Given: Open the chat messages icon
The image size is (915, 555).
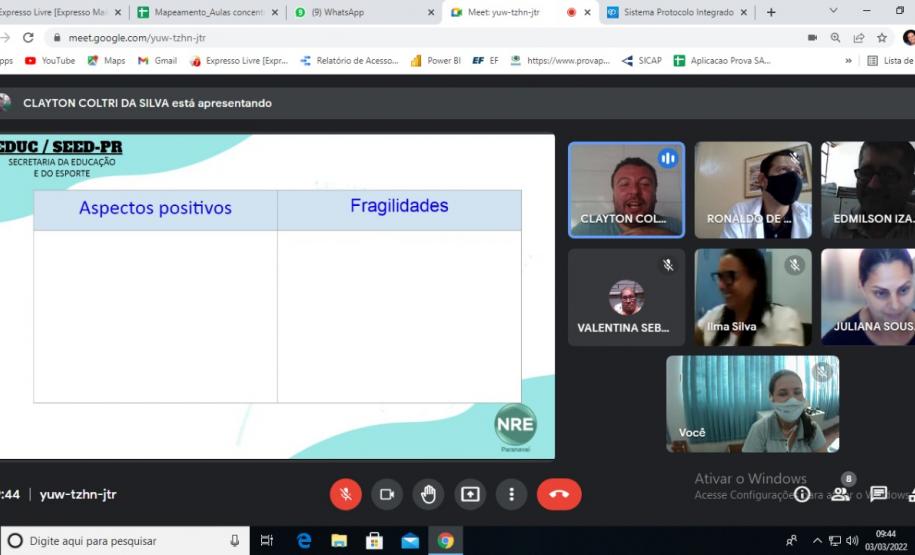Looking at the screenshot, I should [x=878, y=494].
